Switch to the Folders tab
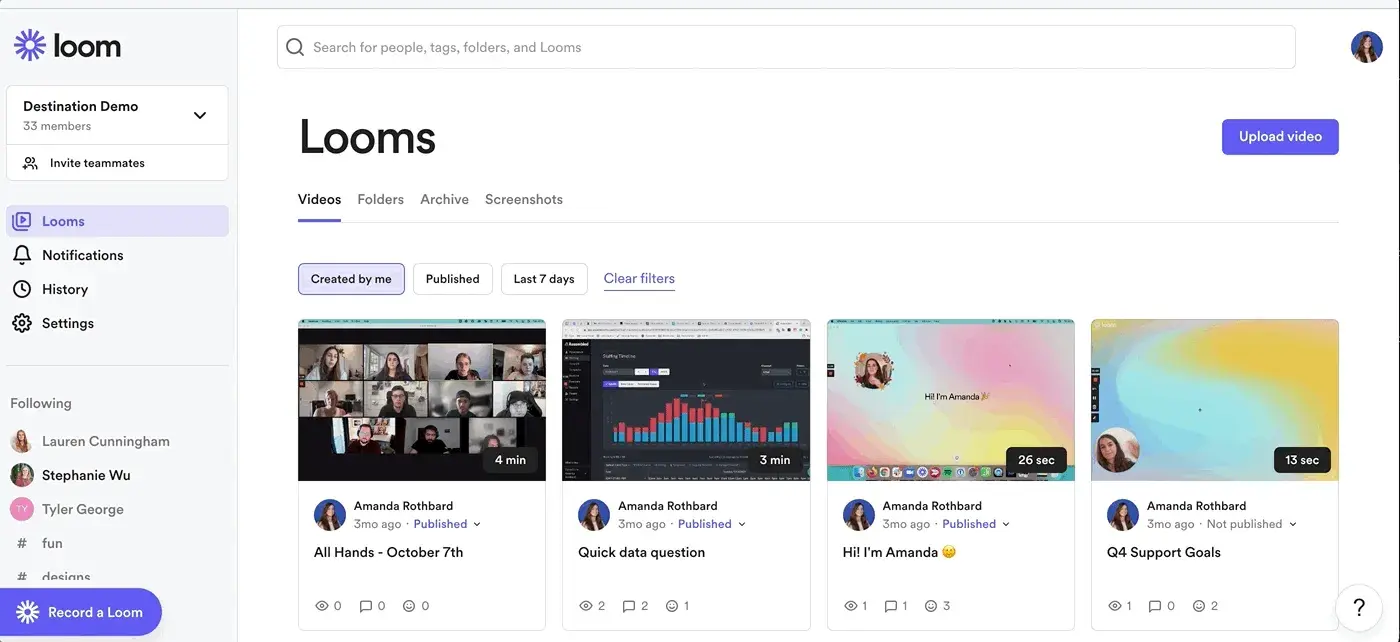 [x=380, y=199]
